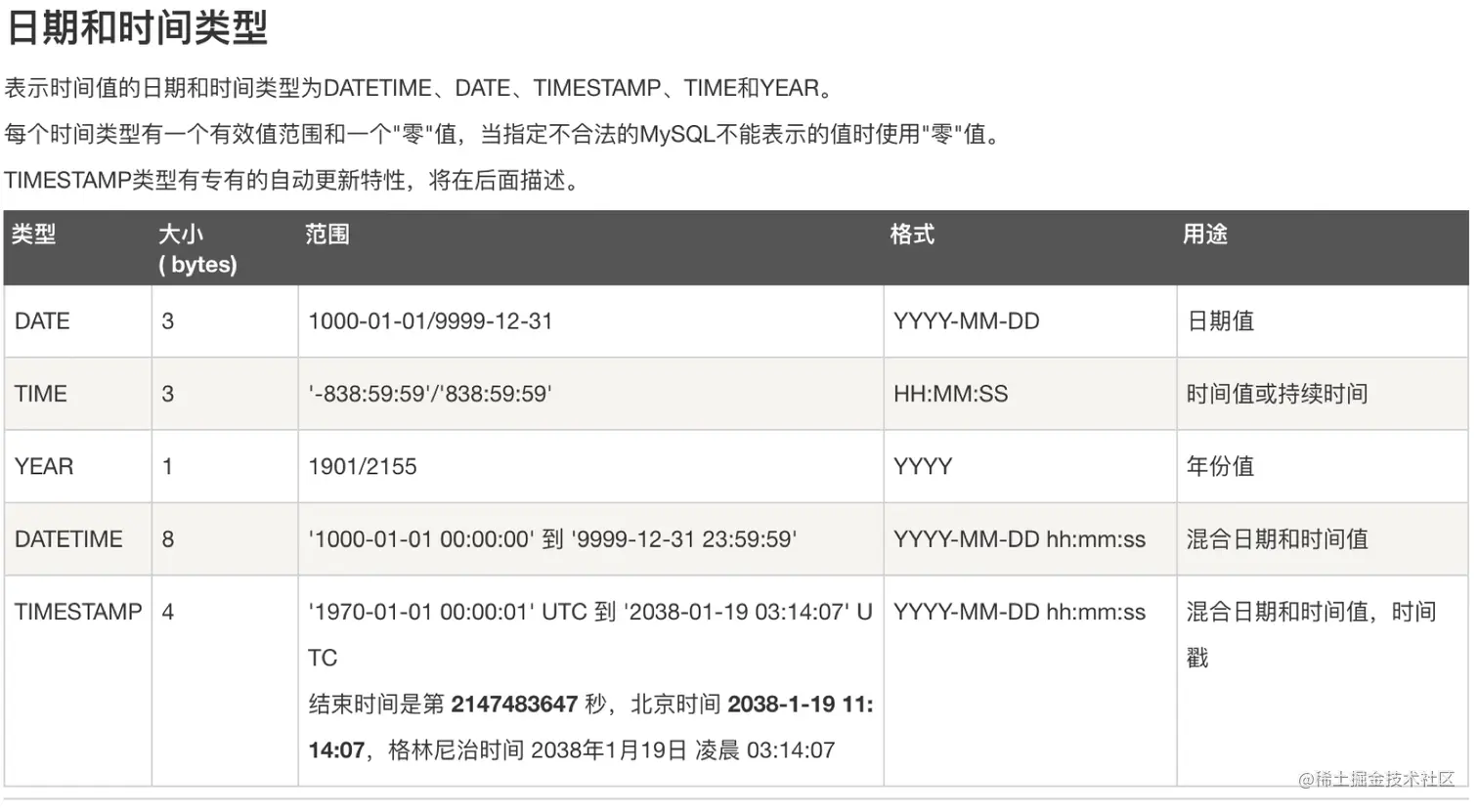This screenshot has width=1478, height=812.
Task: Select the DATE type cell
Action: (42, 321)
